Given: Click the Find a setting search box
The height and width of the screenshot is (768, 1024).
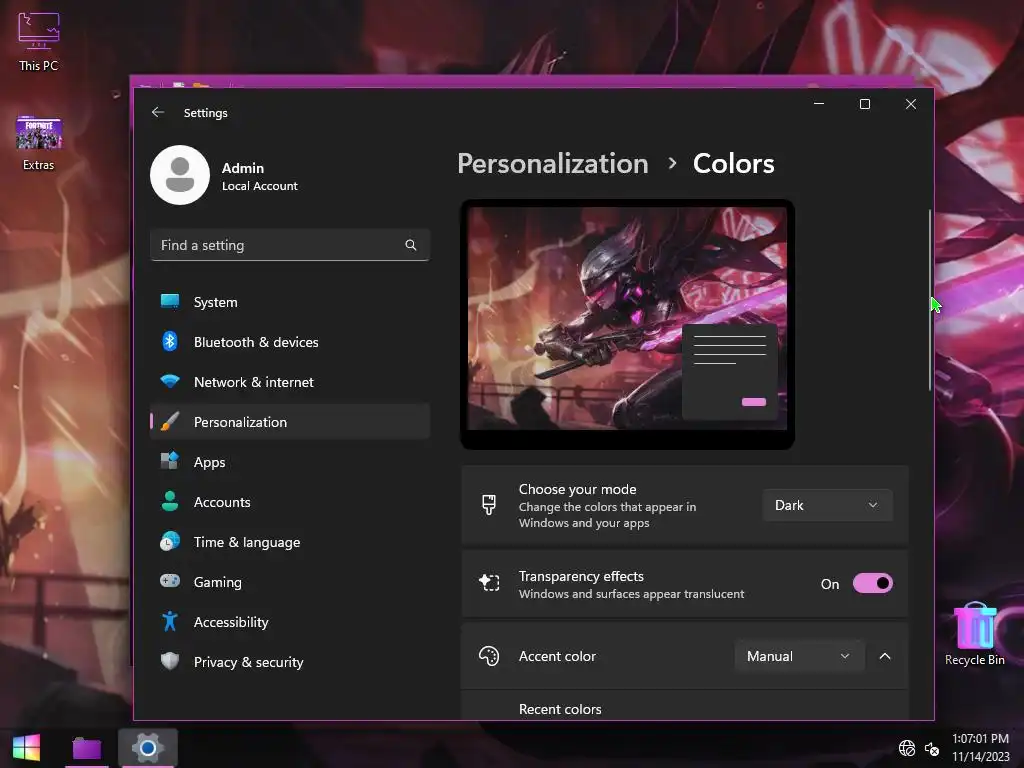Looking at the screenshot, I should click(x=290, y=245).
